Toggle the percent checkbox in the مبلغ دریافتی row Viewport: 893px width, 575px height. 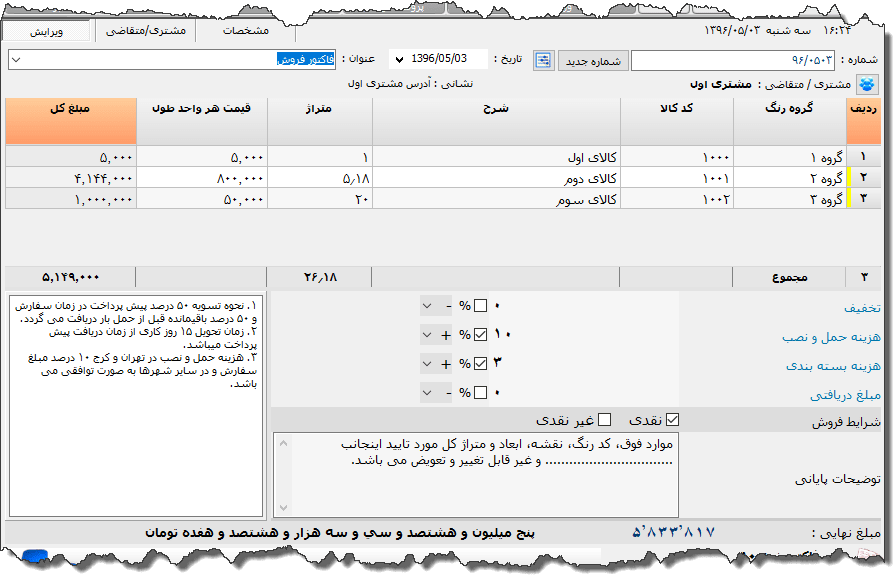click(481, 392)
